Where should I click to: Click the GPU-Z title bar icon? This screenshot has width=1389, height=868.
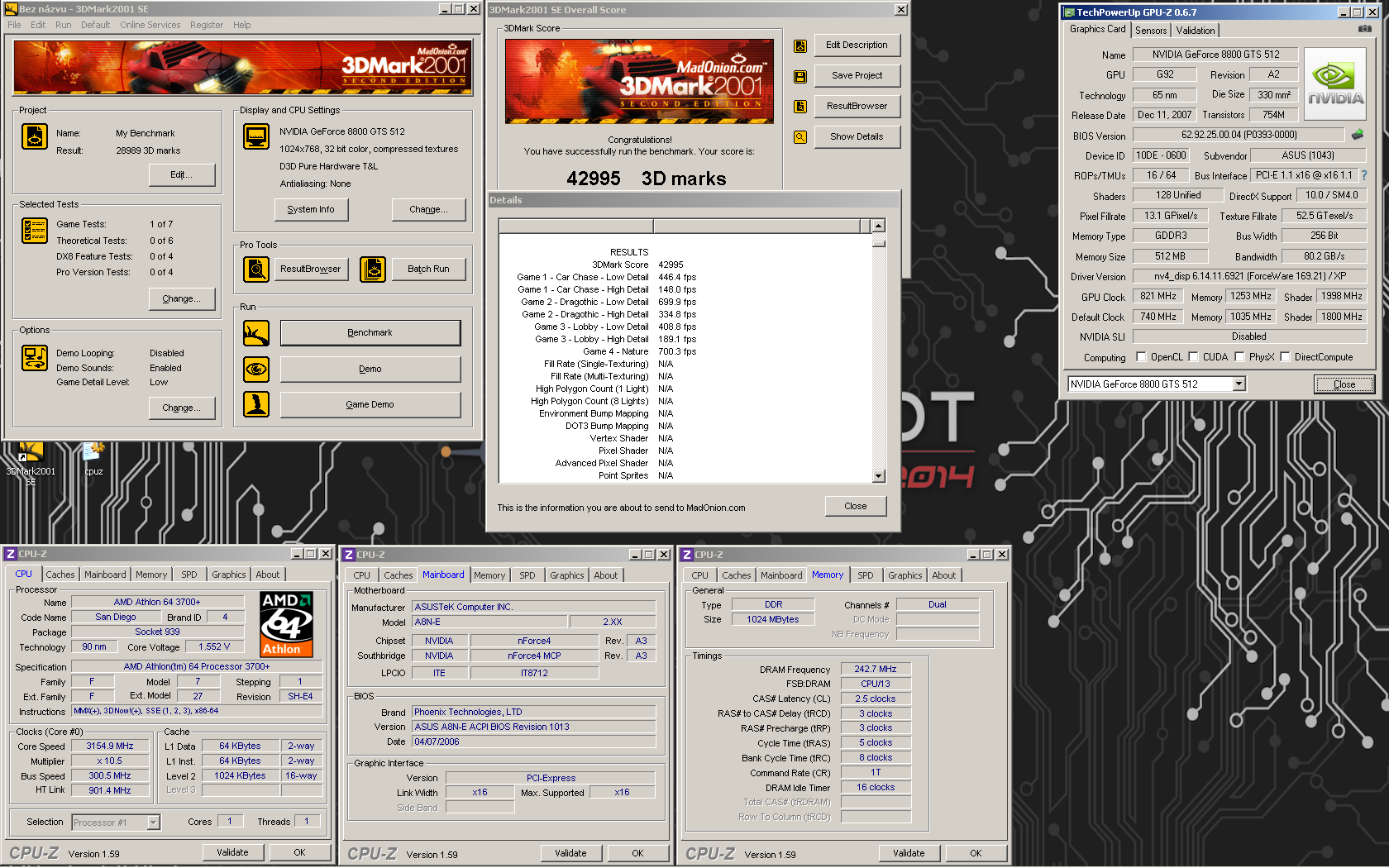1069,12
